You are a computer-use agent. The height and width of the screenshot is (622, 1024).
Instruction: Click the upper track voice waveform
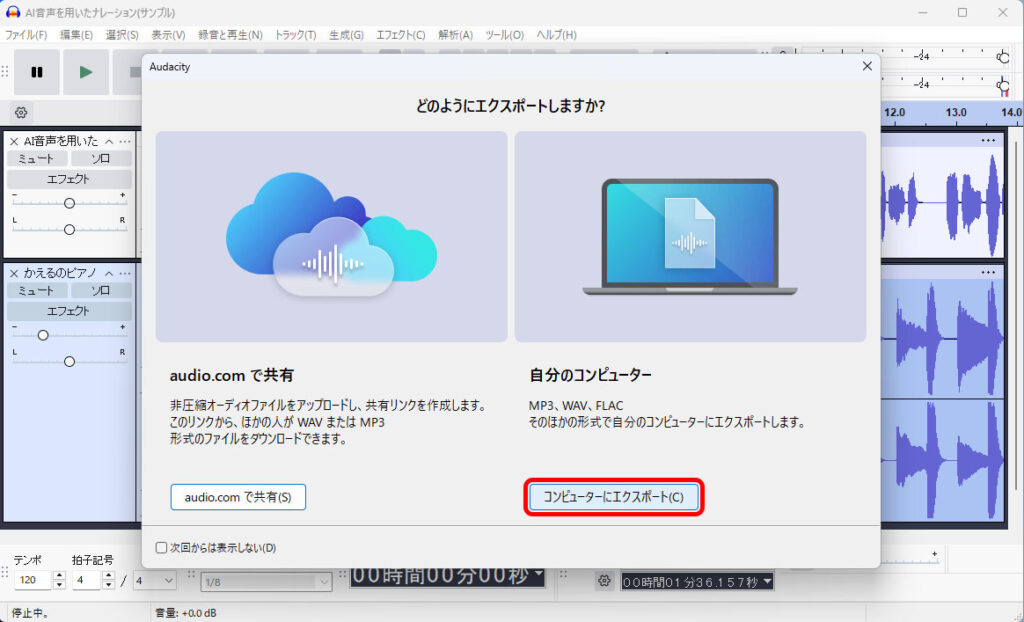click(942, 202)
